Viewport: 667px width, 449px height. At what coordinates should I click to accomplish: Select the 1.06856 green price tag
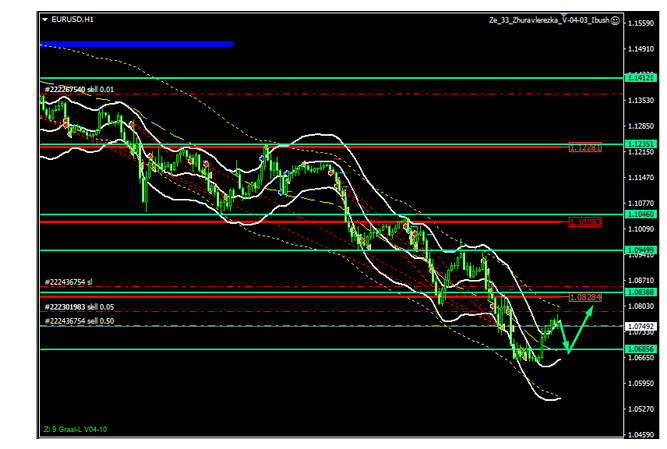click(x=639, y=349)
